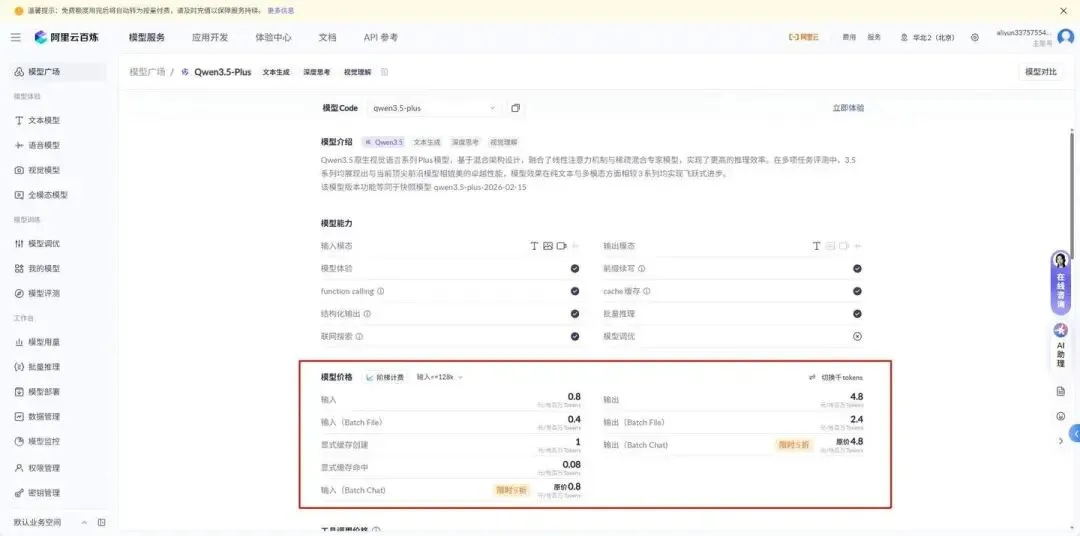The width and height of the screenshot is (1080, 536).
Task: Click the 模型对比 compare button
Action: coord(1040,72)
